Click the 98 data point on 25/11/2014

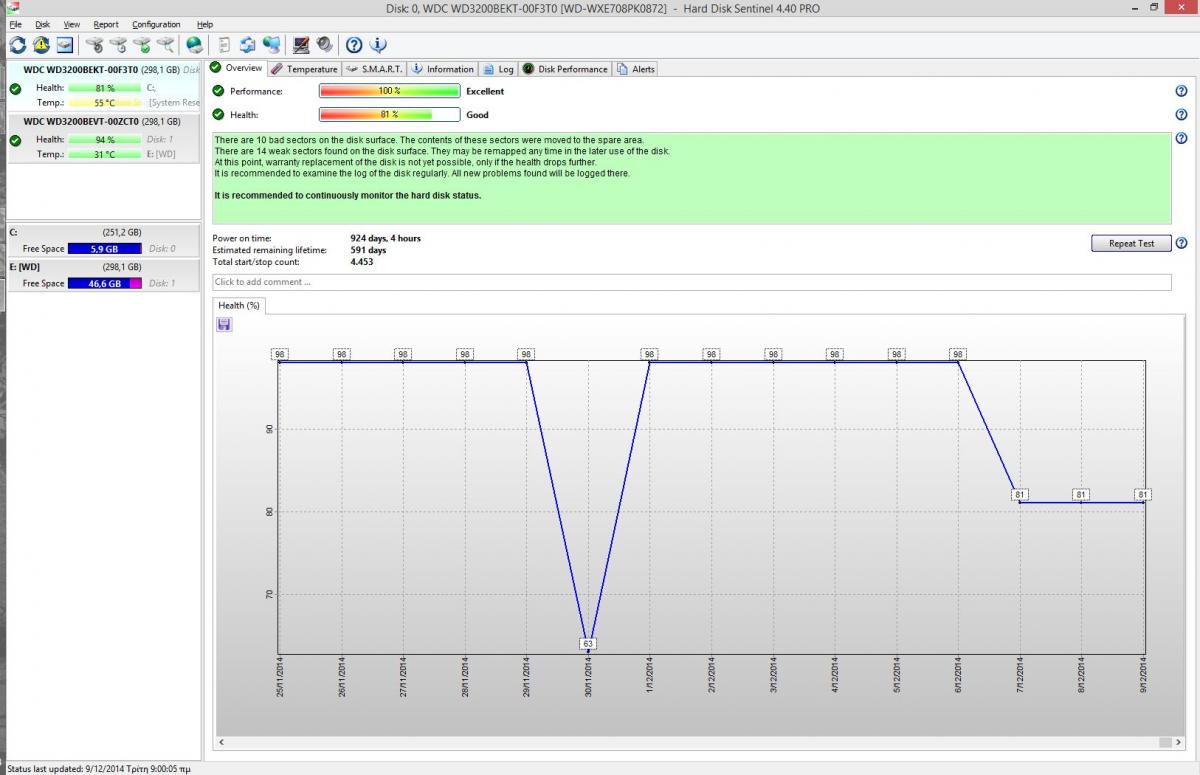pyautogui.click(x=279, y=354)
